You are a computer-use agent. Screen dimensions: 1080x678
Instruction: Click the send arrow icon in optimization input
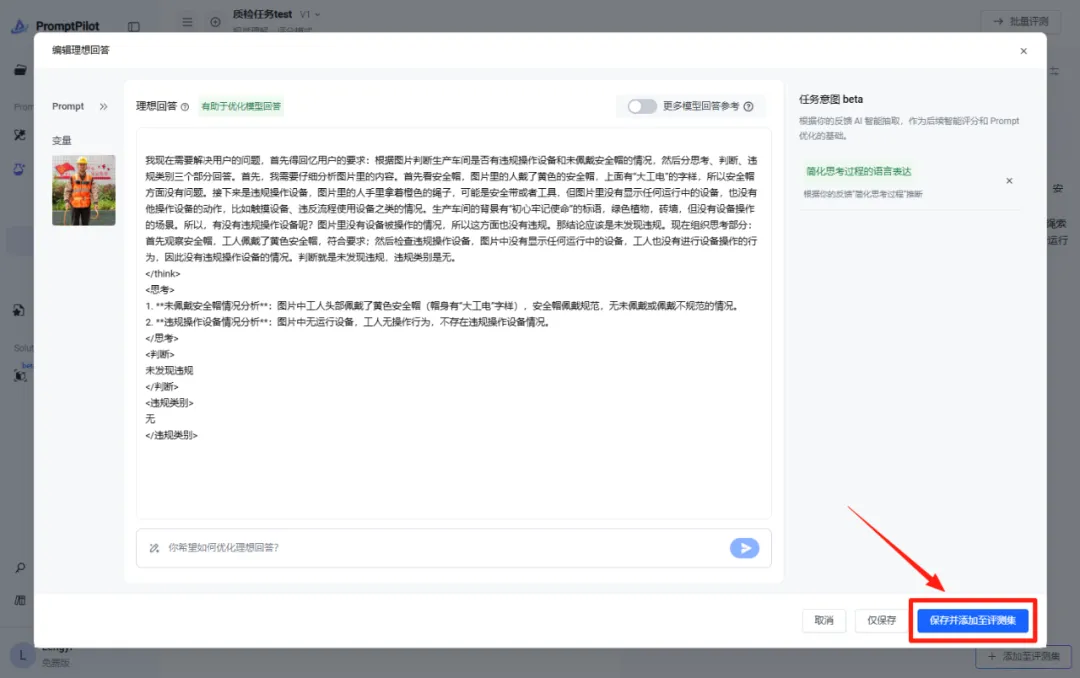(745, 548)
